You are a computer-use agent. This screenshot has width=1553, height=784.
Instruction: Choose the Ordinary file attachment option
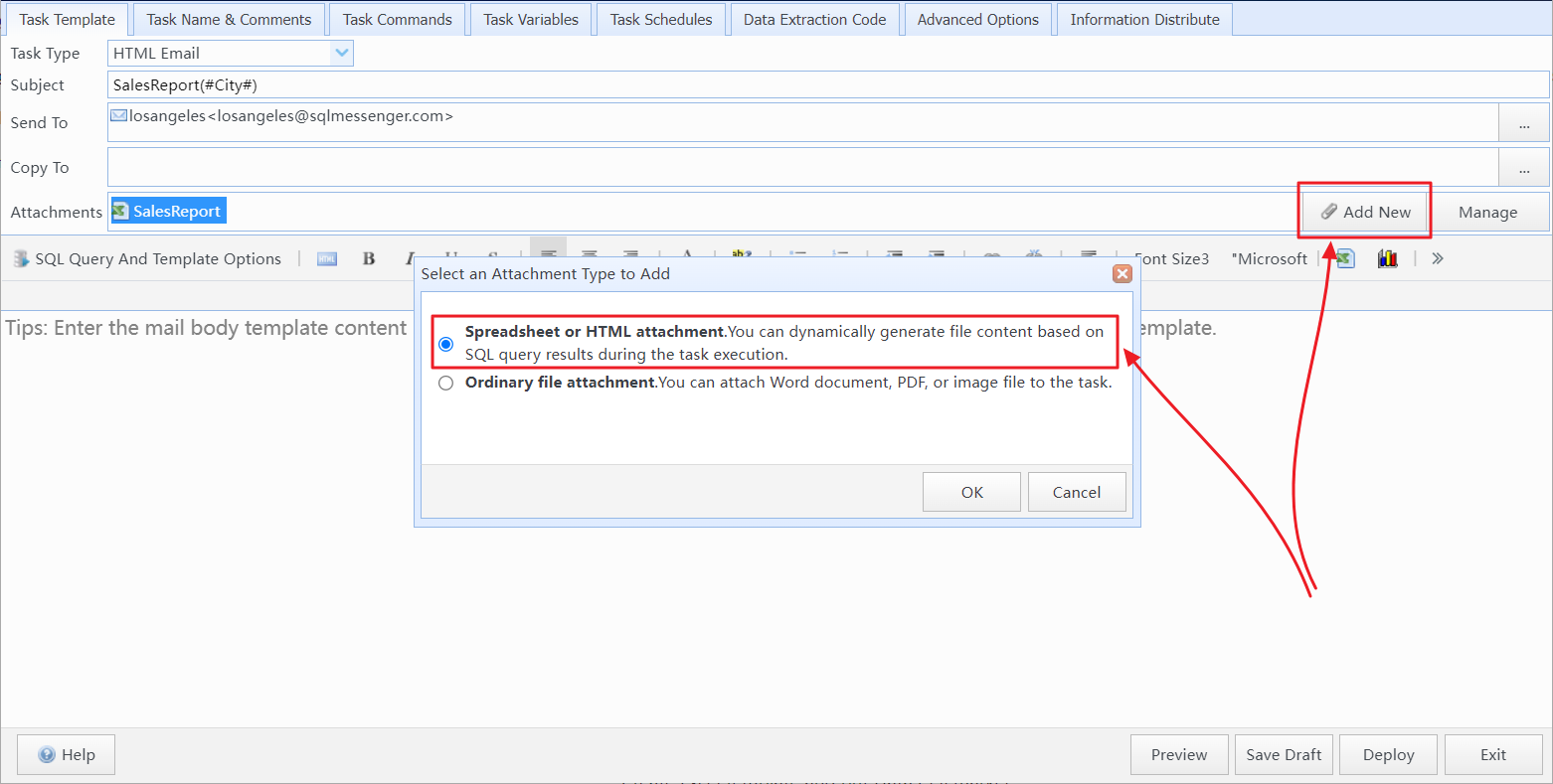[x=445, y=383]
